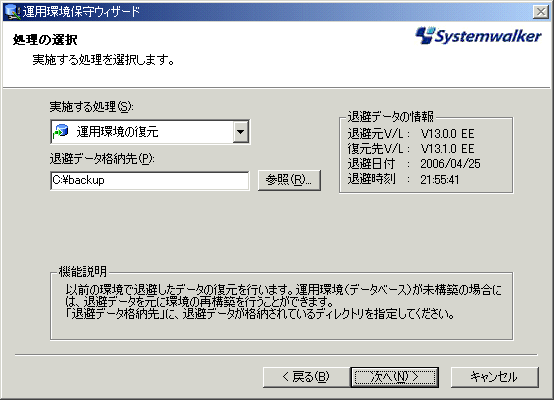The width and height of the screenshot is (554, 400).
Task: Click the 復元先V/L V13.1.0 EE value
Action: click(447, 149)
